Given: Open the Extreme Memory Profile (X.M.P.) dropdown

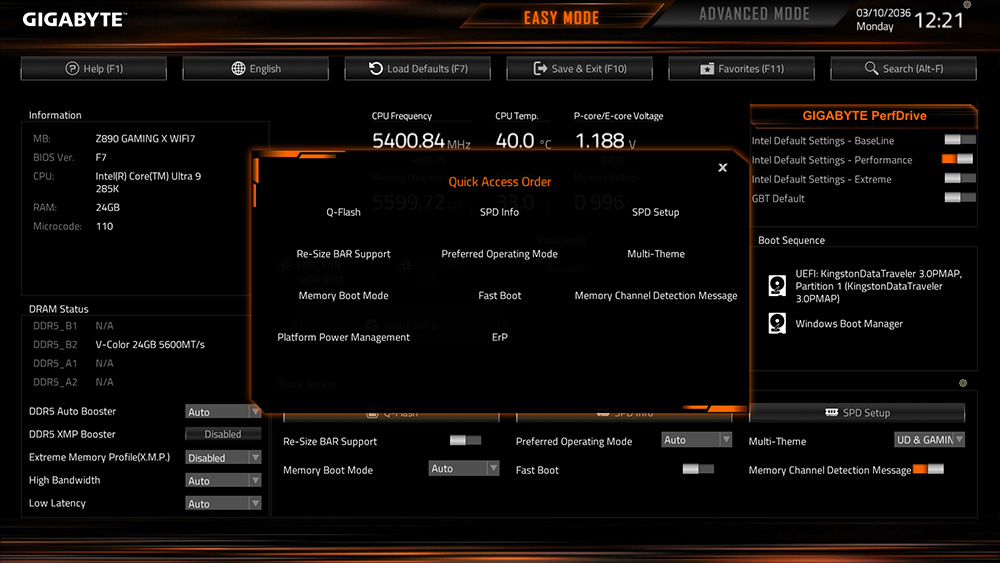Looking at the screenshot, I should pos(223,458).
